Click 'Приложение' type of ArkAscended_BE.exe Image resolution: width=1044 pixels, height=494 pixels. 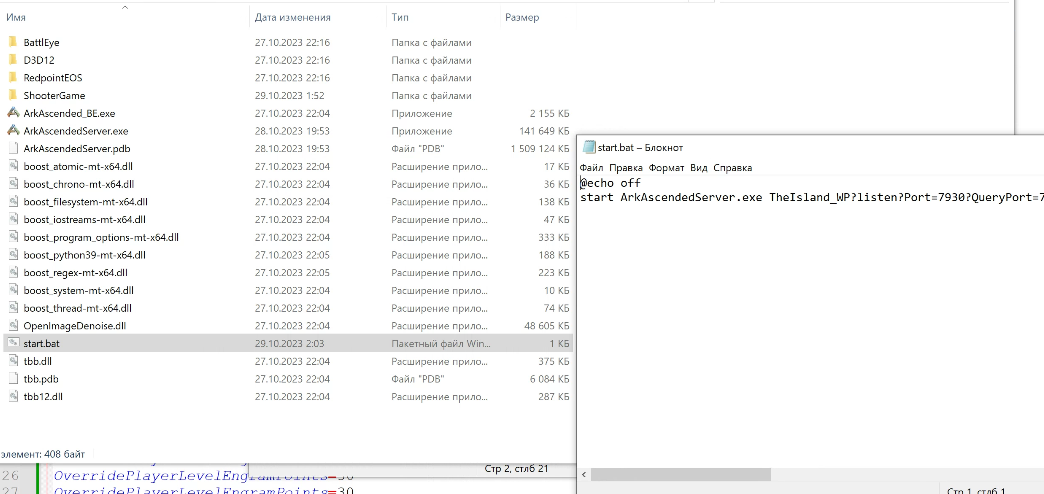coord(422,113)
